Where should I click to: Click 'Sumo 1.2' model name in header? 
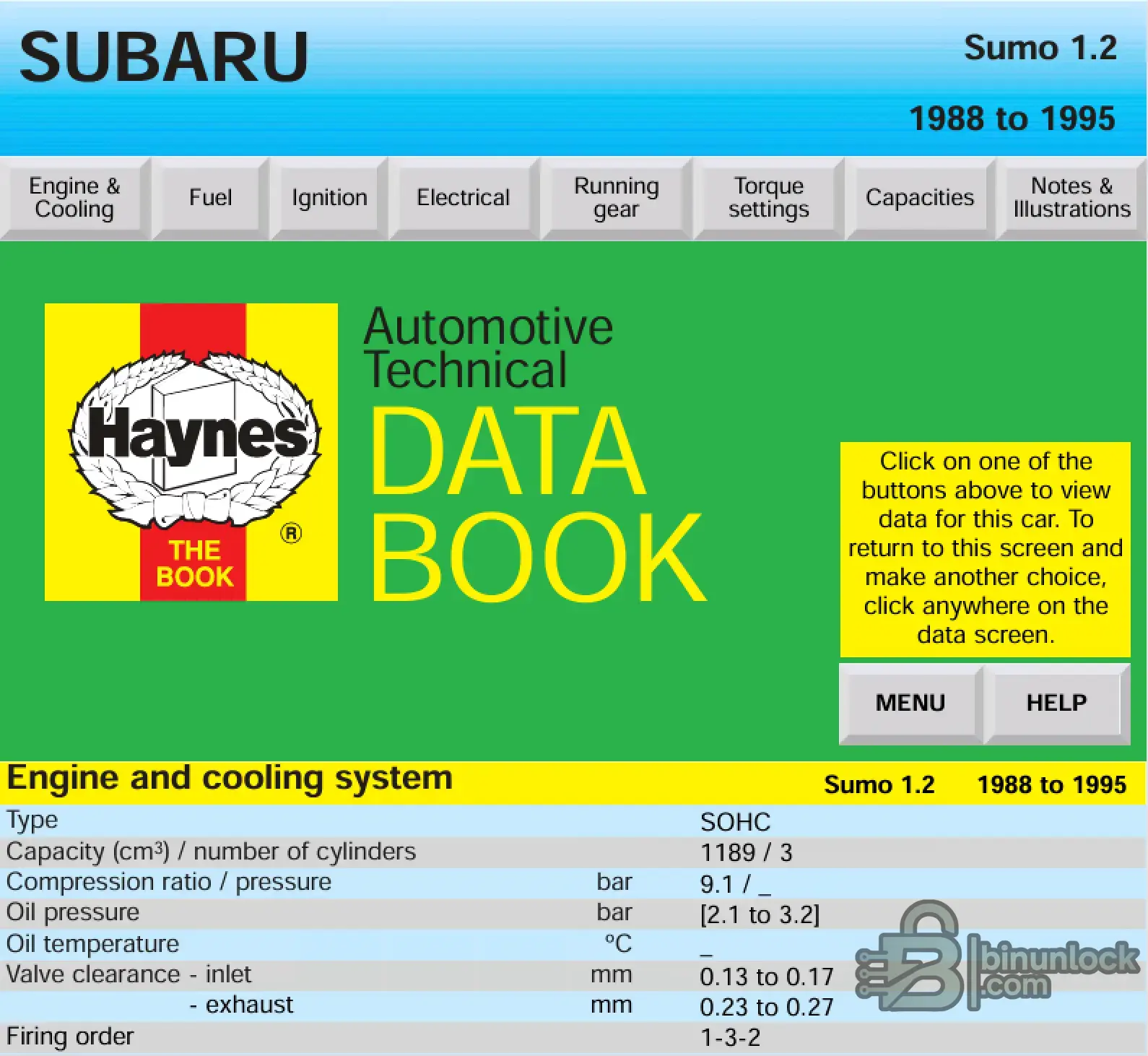point(1040,48)
